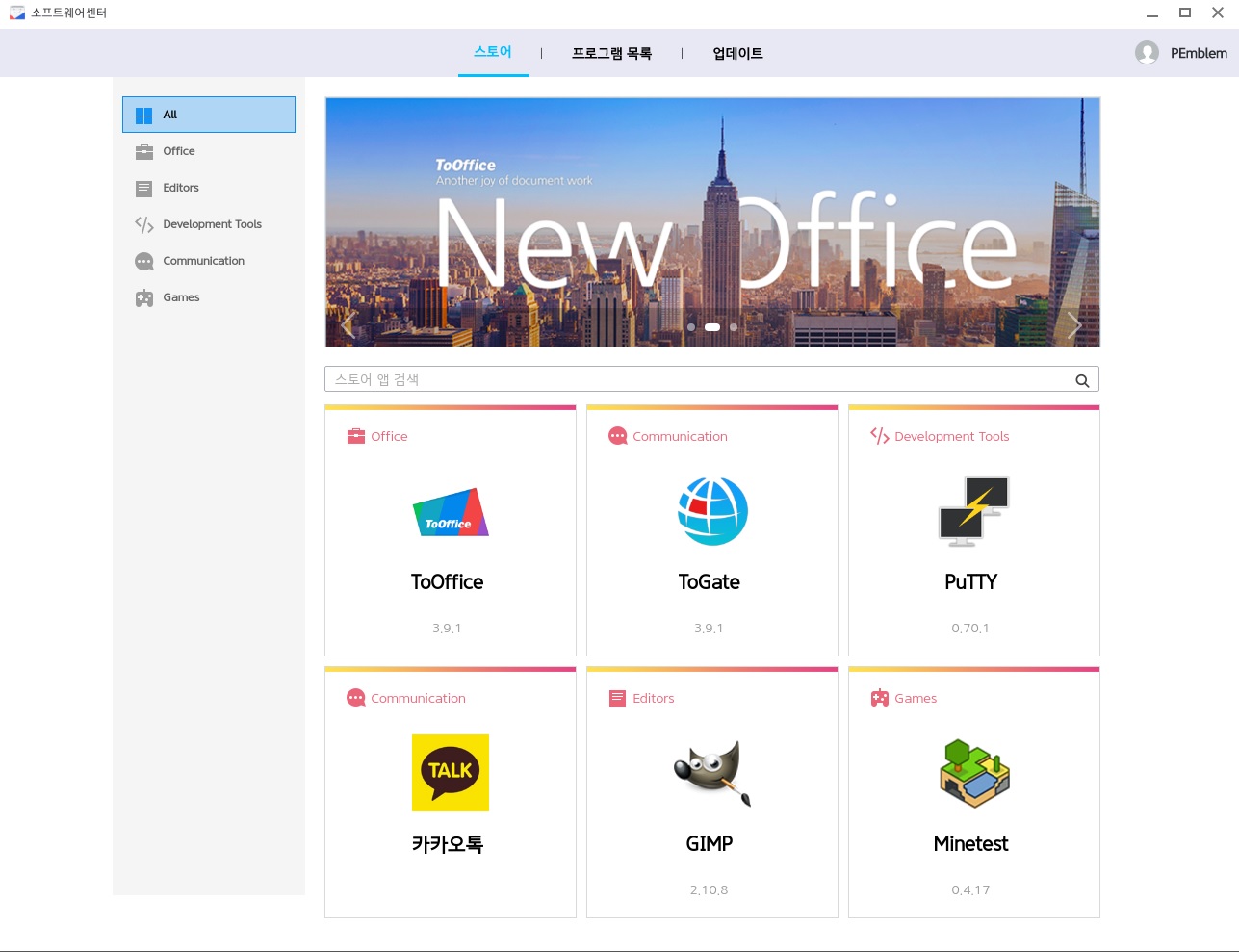The image size is (1239, 952).
Task: Jump to the third banner slide dot
Action: click(734, 327)
